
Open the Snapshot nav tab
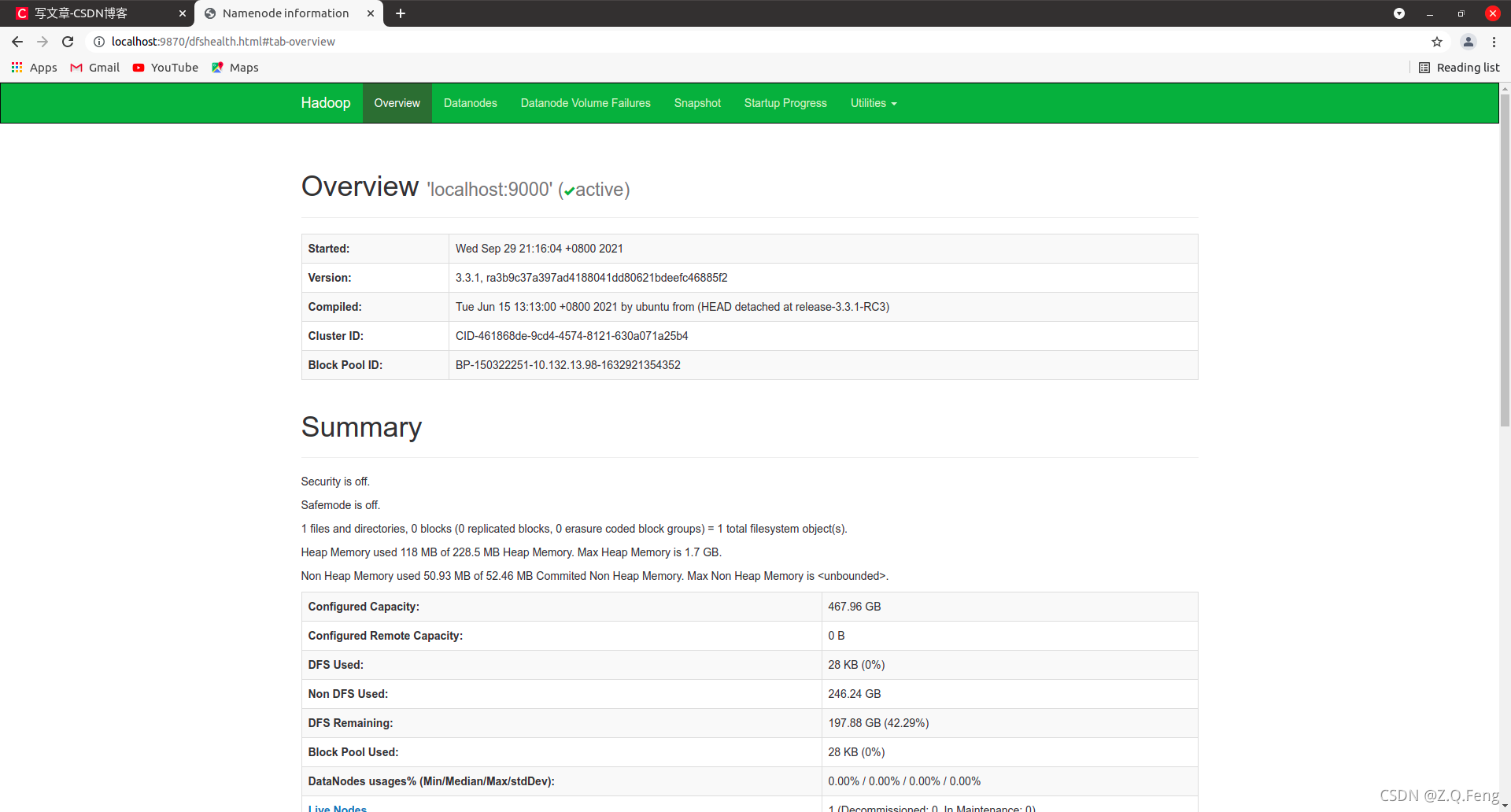click(697, 103)
